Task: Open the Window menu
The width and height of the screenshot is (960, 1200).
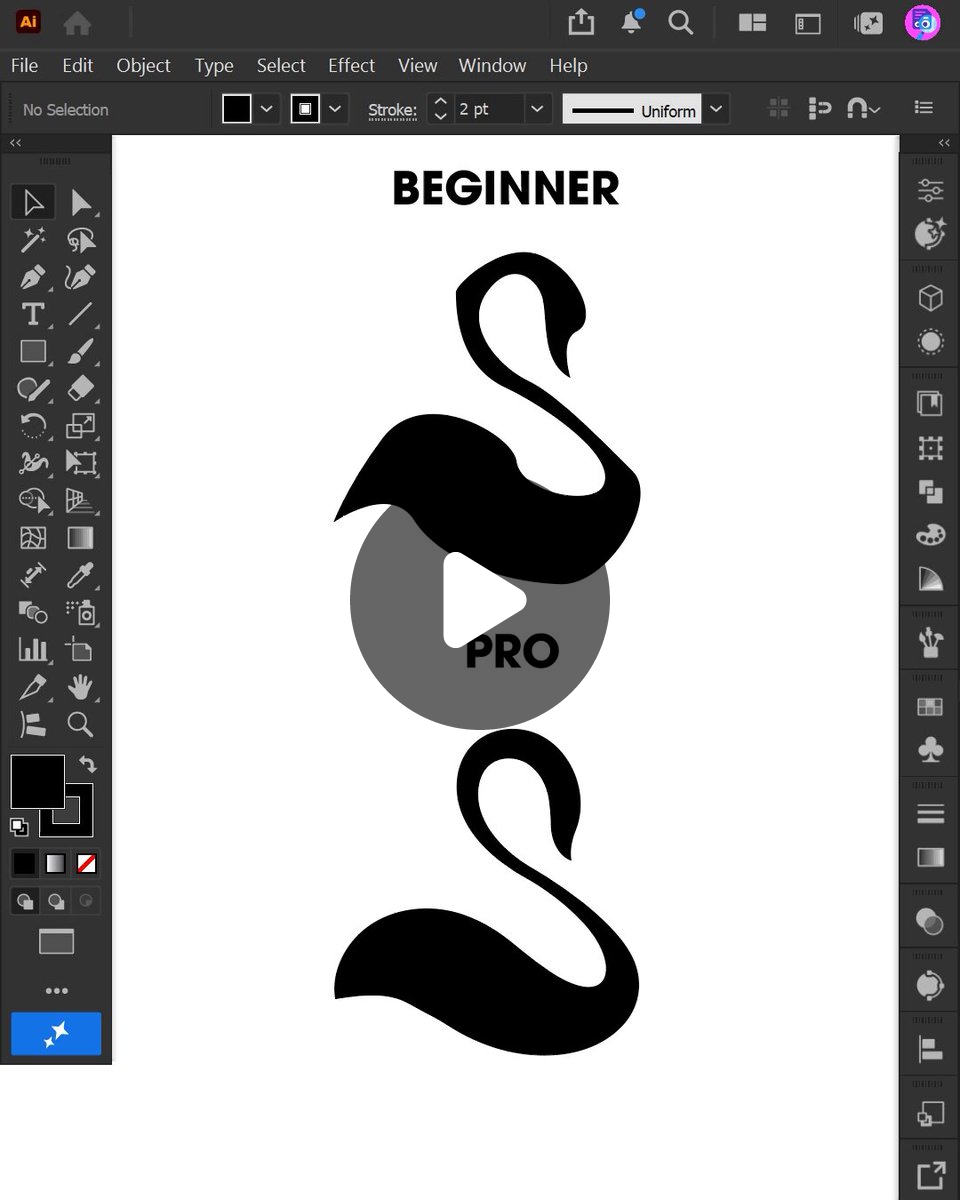Action: (x=492, y=65)
